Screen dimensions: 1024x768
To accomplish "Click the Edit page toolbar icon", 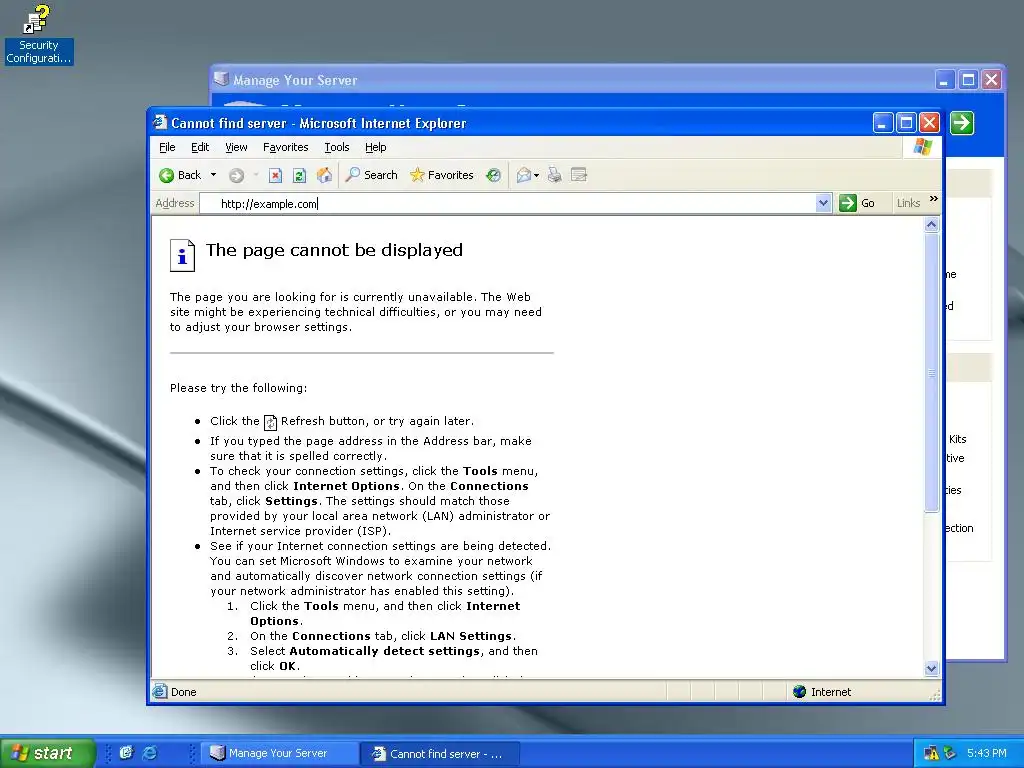I will click(579, 175).
